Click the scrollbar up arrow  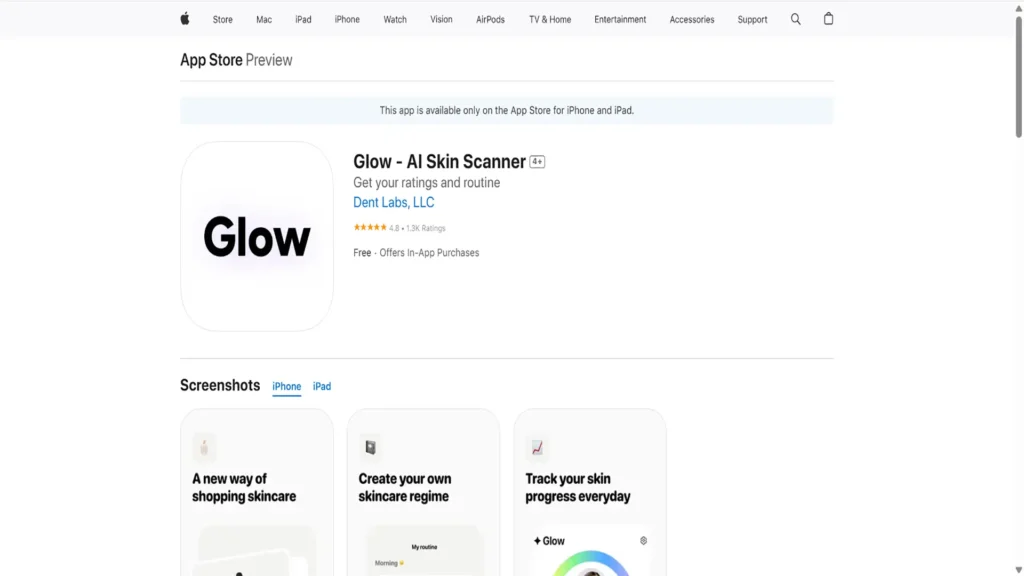click(x=1018, y=8)
